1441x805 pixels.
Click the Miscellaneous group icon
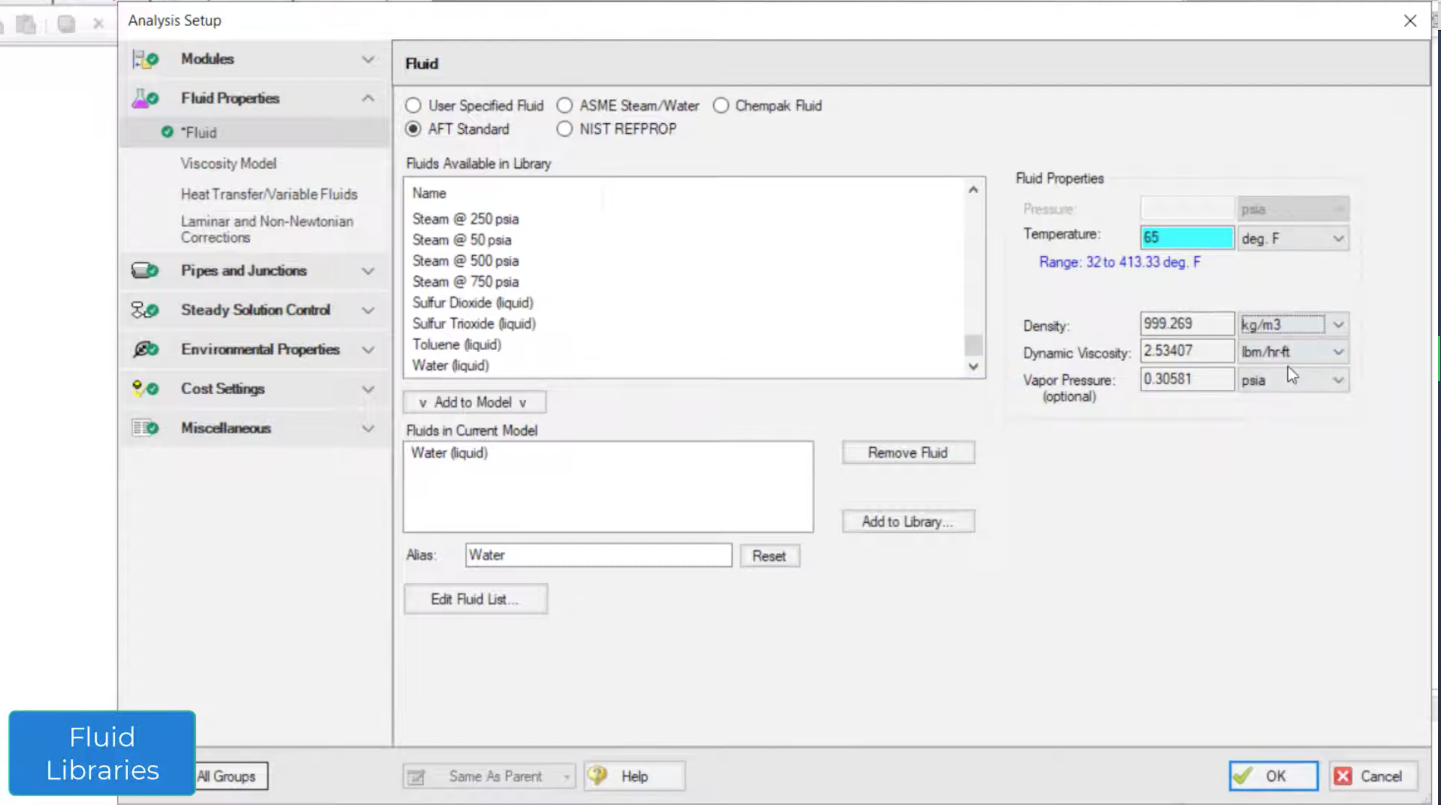pos(145,428)
